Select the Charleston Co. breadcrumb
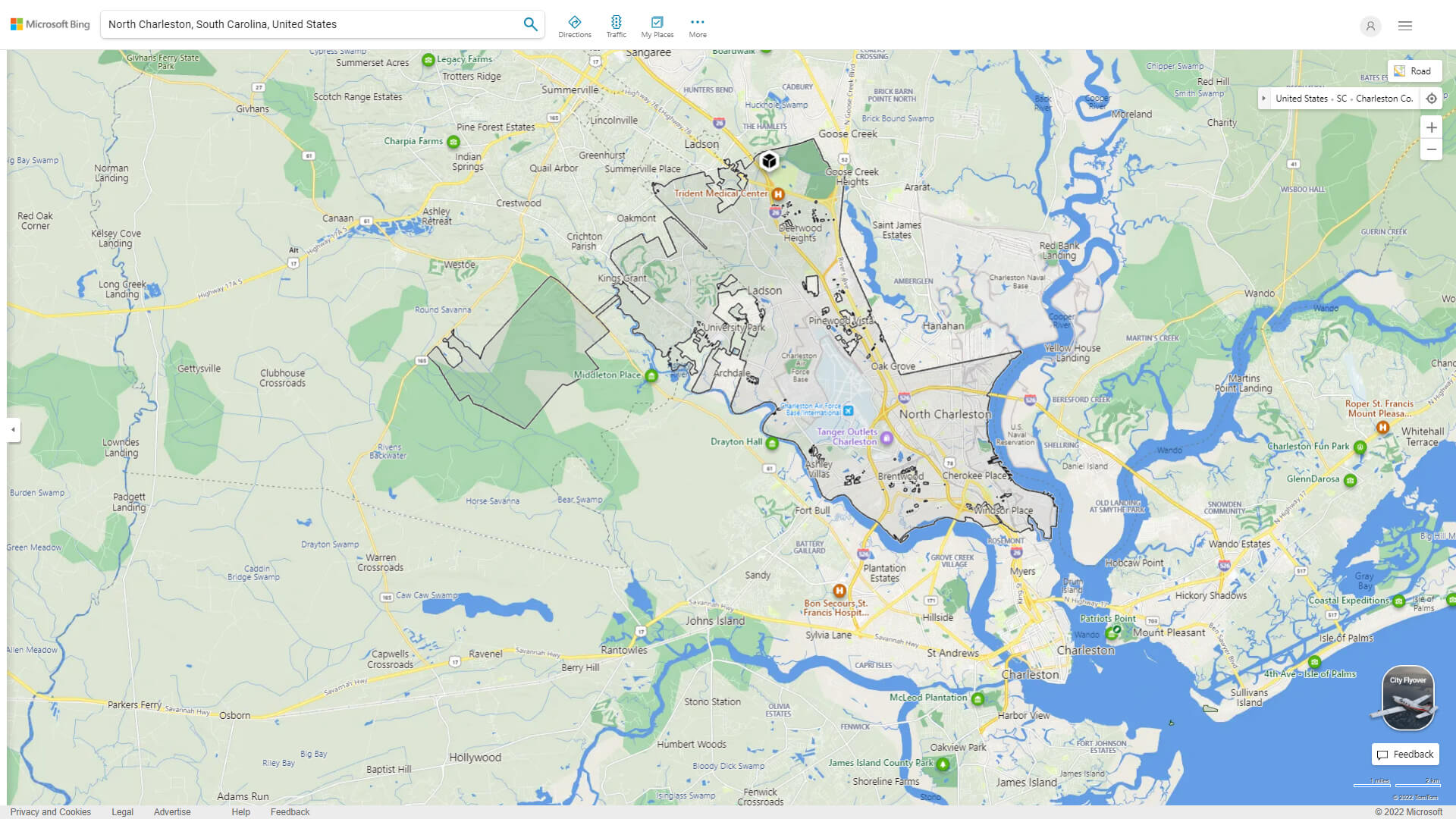Image resolution: width=1456 pixels, height=819 pixels. click(x=1384, y=99)
